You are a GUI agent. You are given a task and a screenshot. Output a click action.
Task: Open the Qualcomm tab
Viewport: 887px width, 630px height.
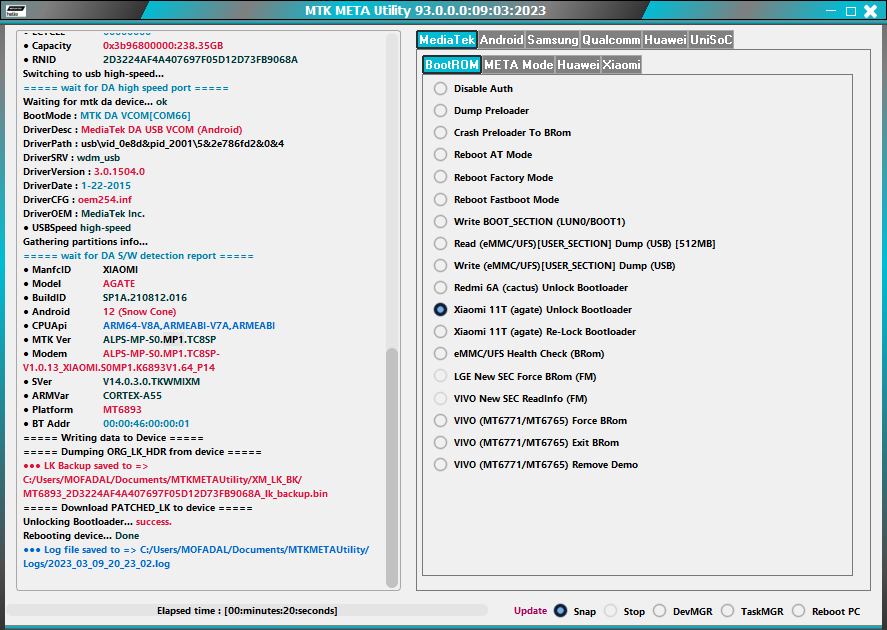pyautogui.click(x=611, y=40)
